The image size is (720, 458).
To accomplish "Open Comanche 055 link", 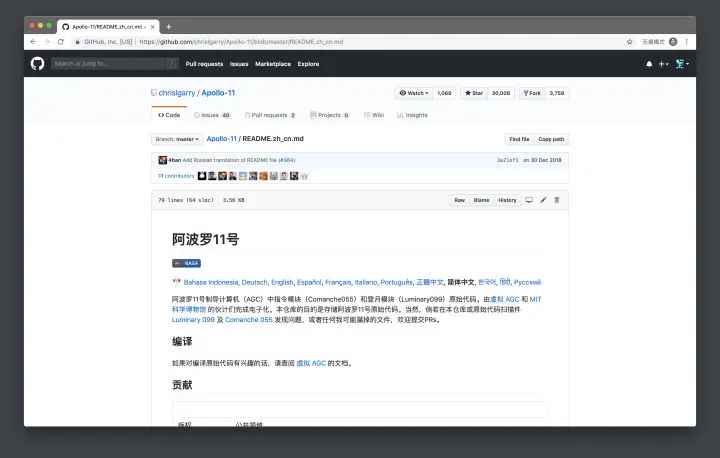I will click(248, 320).
